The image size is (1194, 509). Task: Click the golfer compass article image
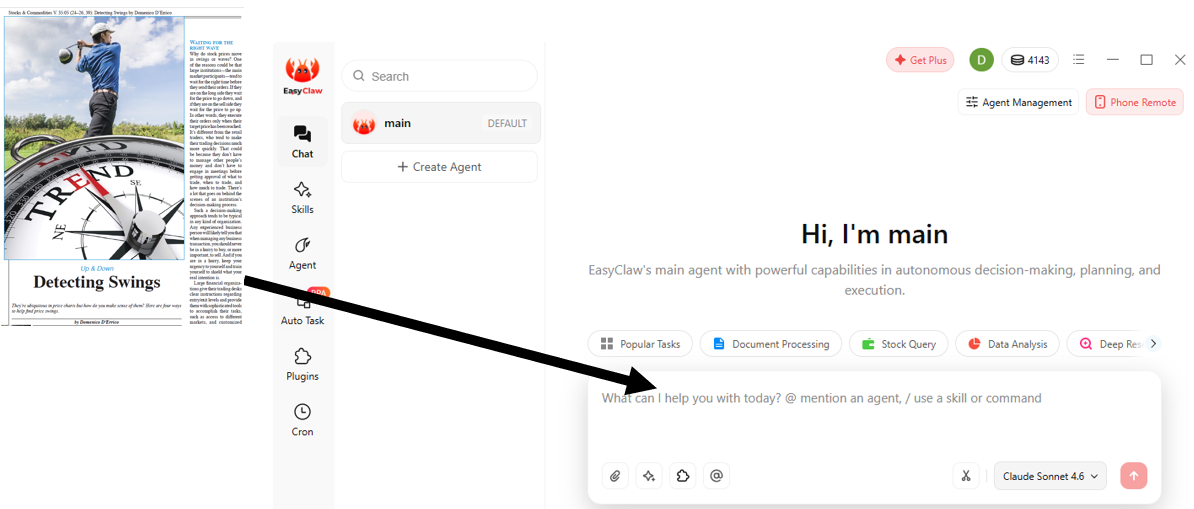coord(94,139)
